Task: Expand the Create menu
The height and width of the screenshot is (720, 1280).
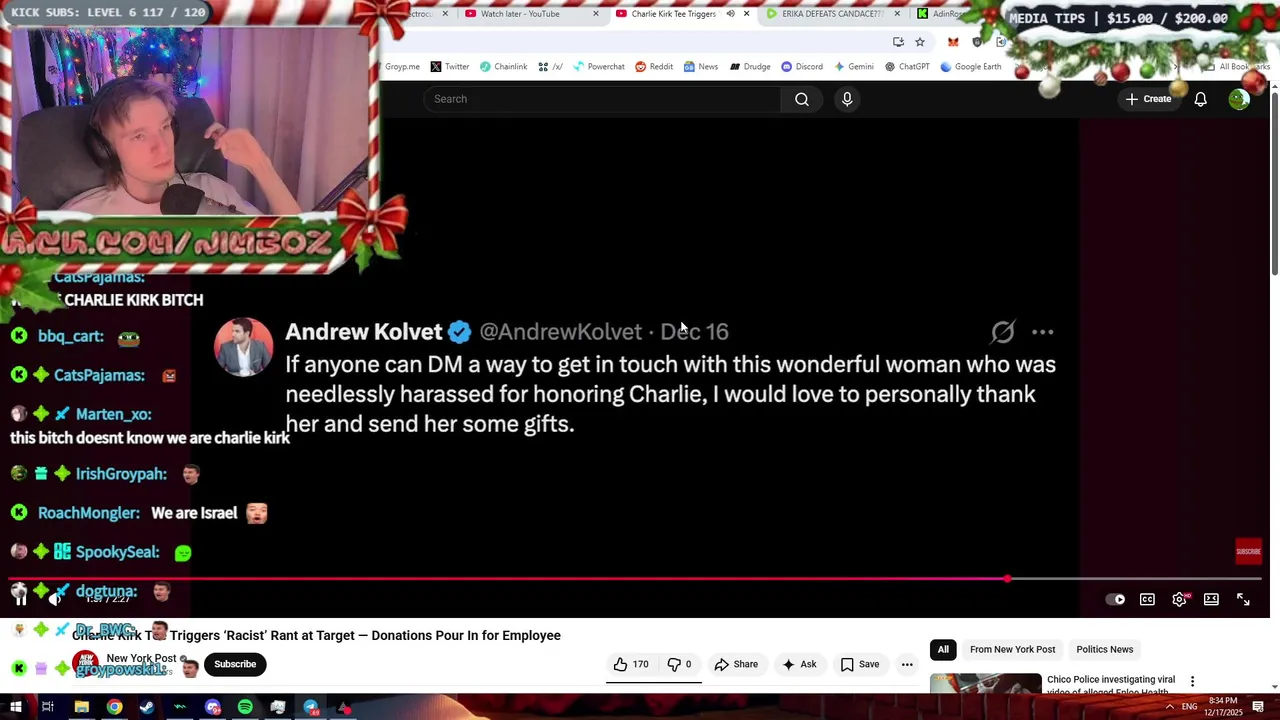Action: 1148,99
